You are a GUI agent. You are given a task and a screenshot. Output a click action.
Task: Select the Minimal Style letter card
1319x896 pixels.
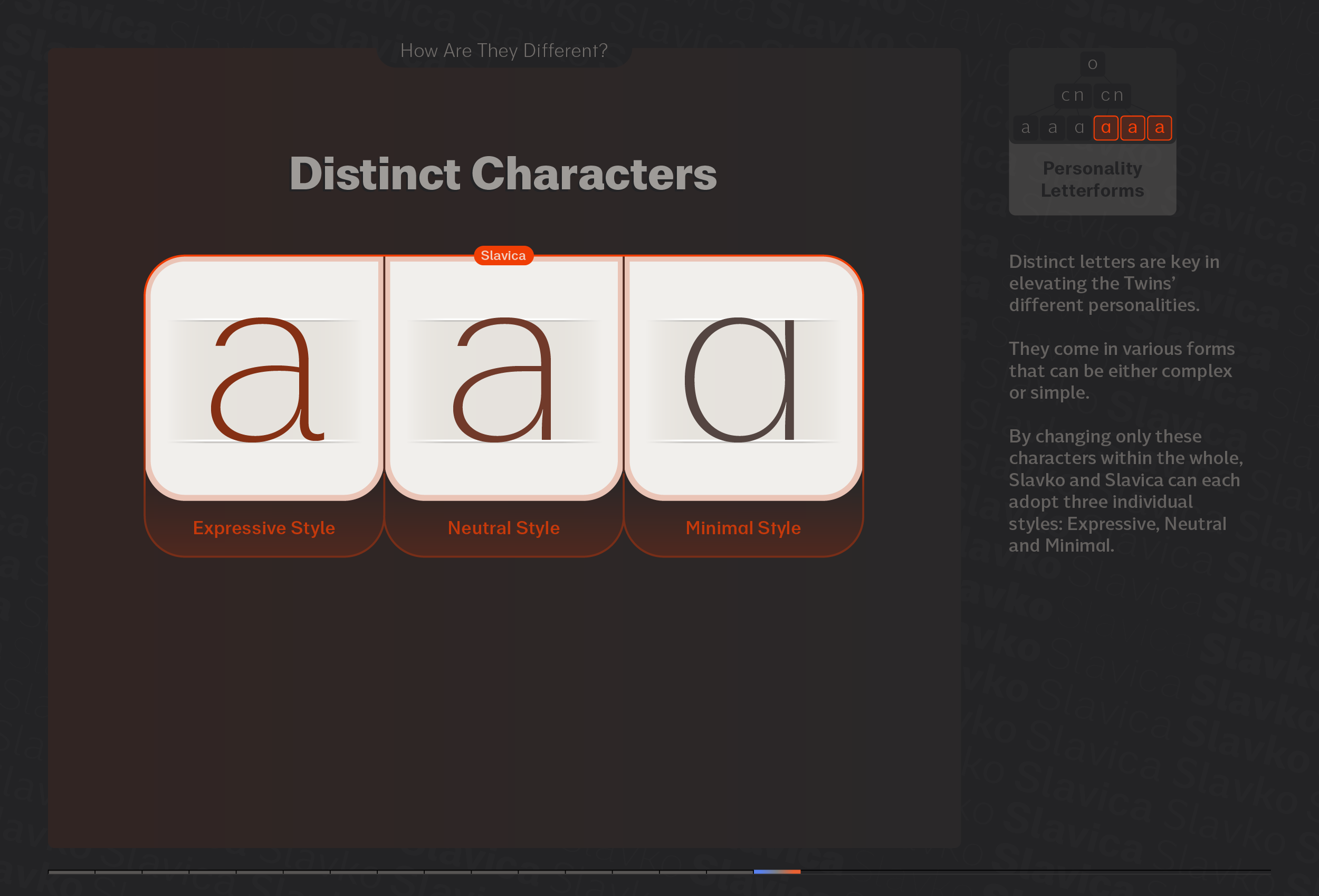click(743, 378)
